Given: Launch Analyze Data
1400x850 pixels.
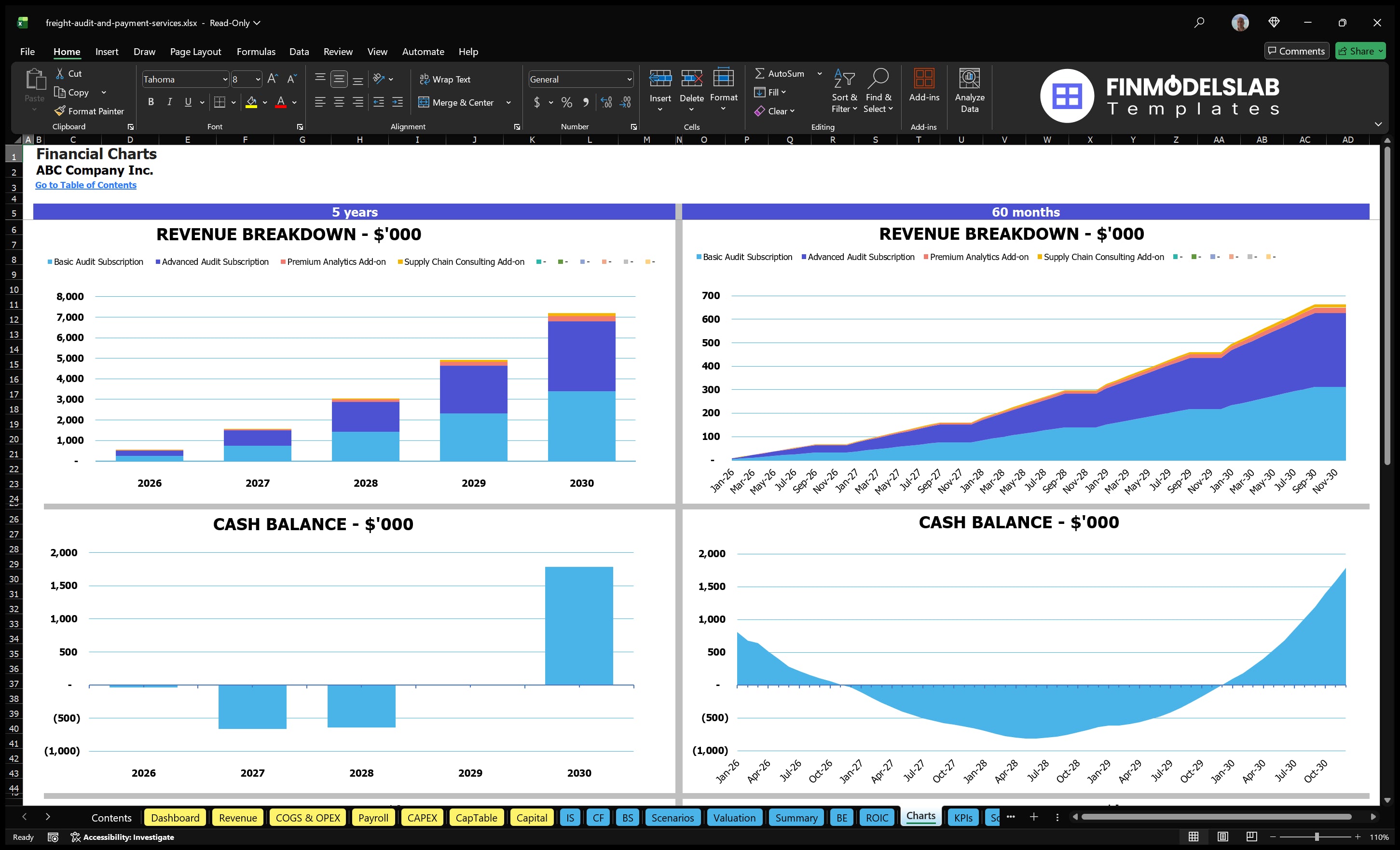Looking at the screenshot, I should tap(970, 91).
